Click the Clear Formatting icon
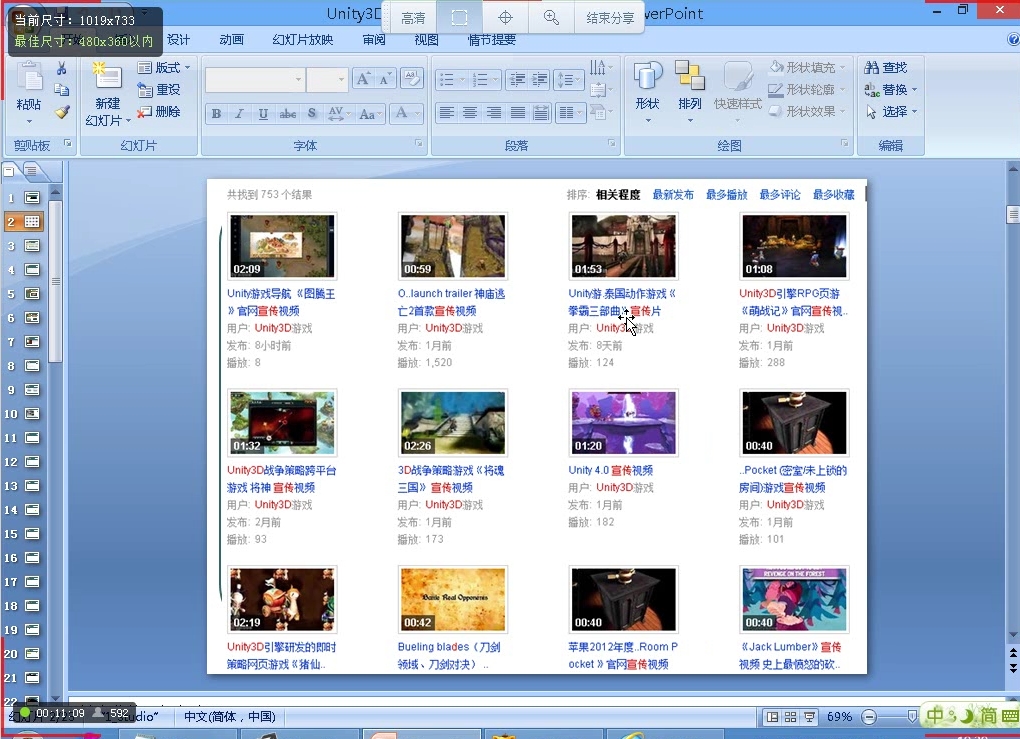1020x739 pixels. point(411,79)
